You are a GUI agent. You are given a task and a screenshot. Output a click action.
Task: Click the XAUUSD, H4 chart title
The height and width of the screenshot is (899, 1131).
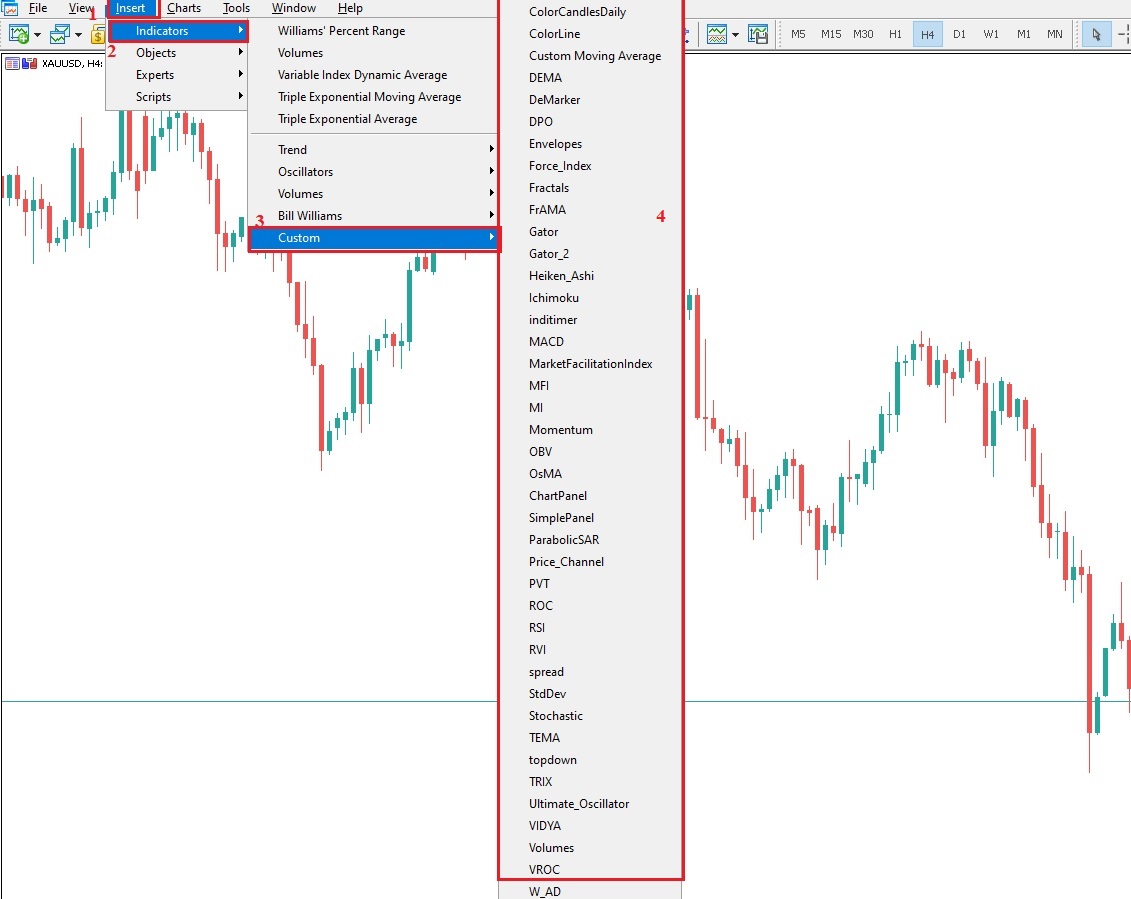pyautogui.click(x=72, y=63)
